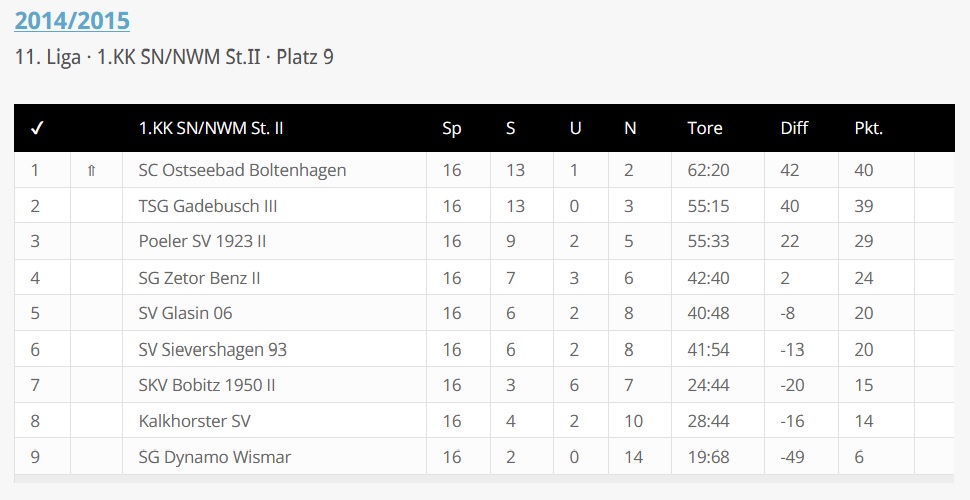Open SV Glasin 06 team entry
This screenshot has width=970, height=500.
pos(185,313)
